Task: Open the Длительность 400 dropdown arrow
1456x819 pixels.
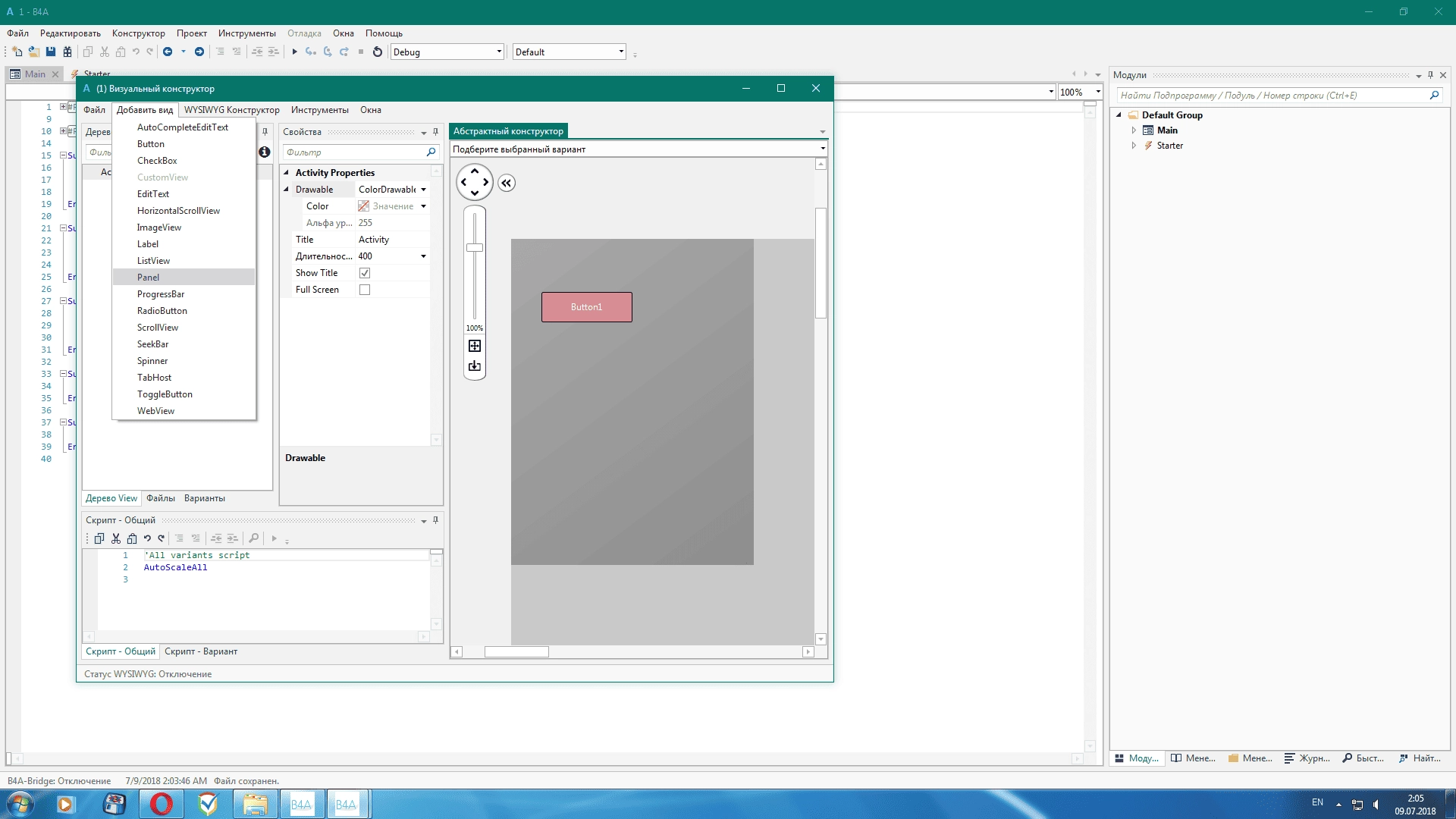Action: [x=423, y=256]
